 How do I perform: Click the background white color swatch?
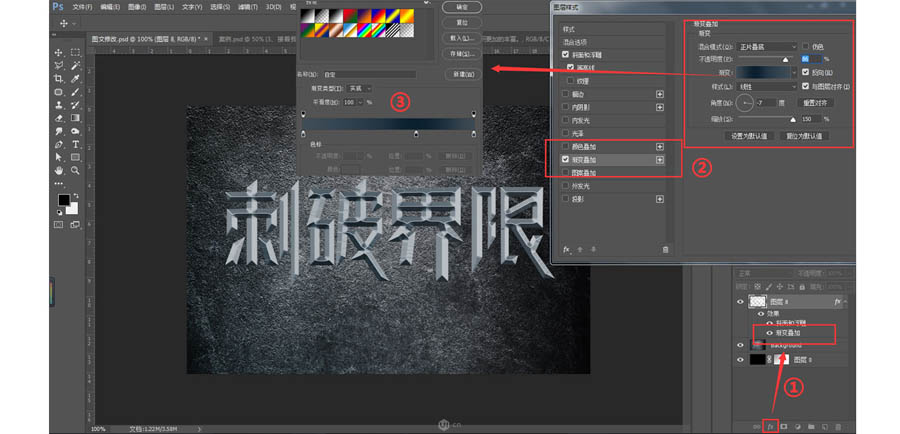[x=72, y=208]
